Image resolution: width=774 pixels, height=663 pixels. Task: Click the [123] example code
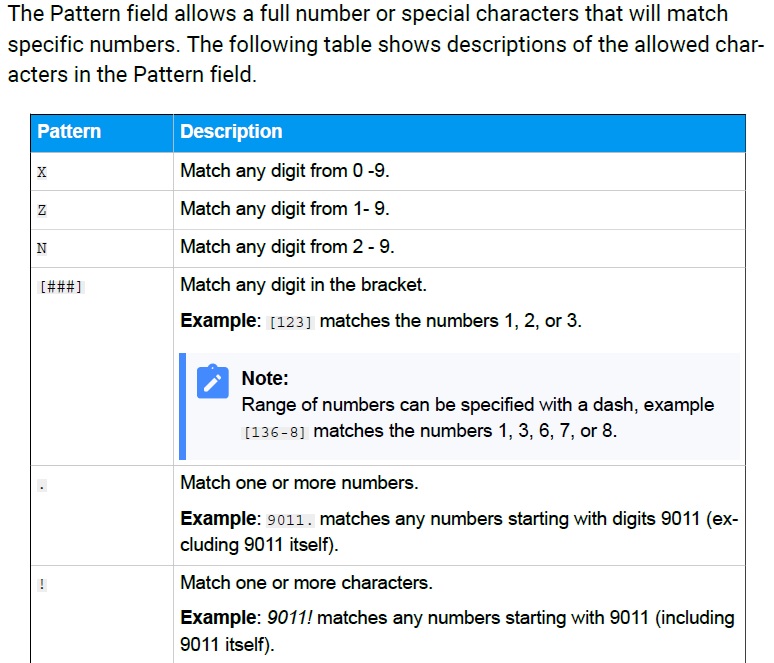(291, 322)
